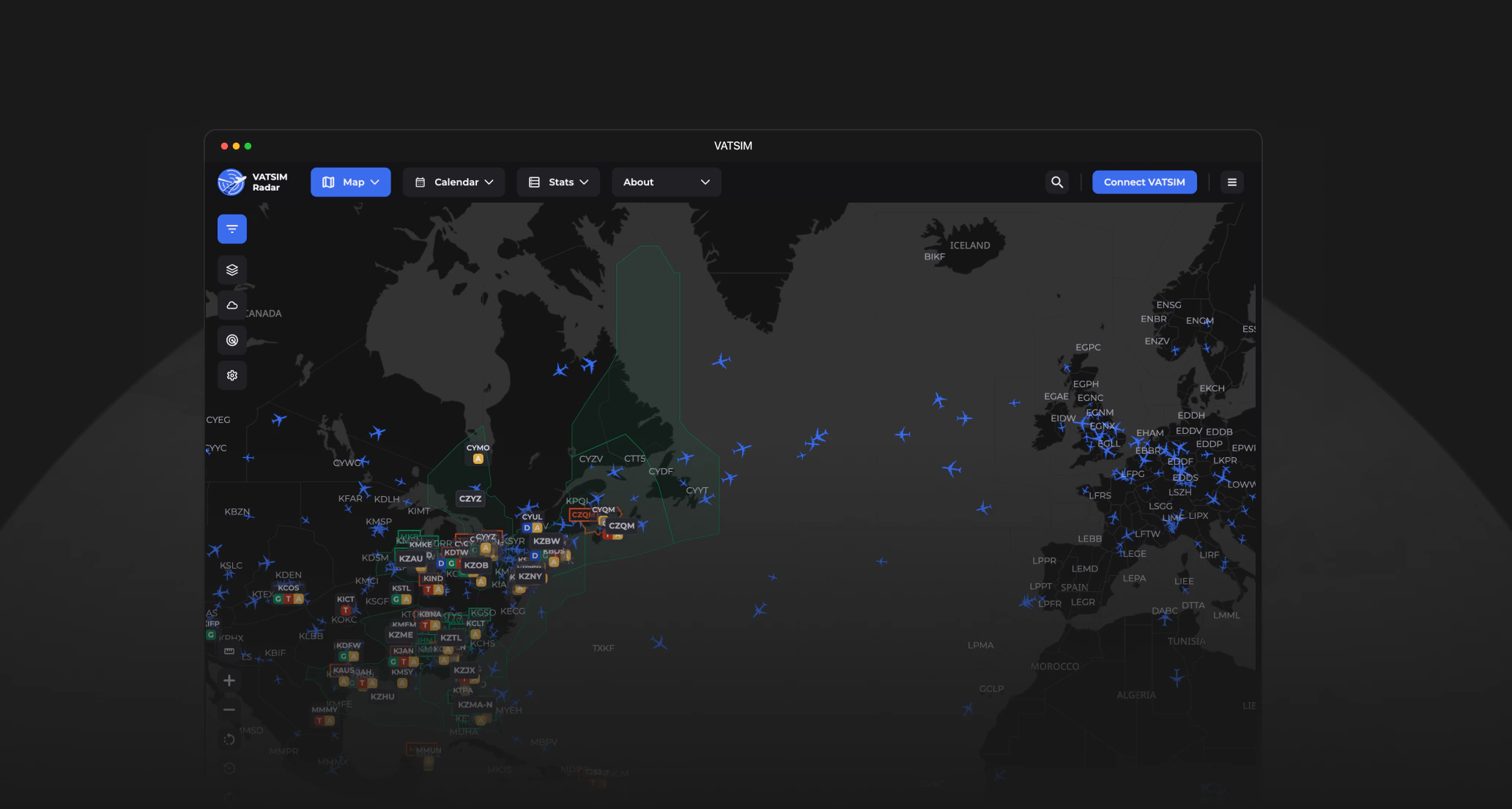Click the CYMO approach A badge
The image size is (1512, 809).
(478, 459)
